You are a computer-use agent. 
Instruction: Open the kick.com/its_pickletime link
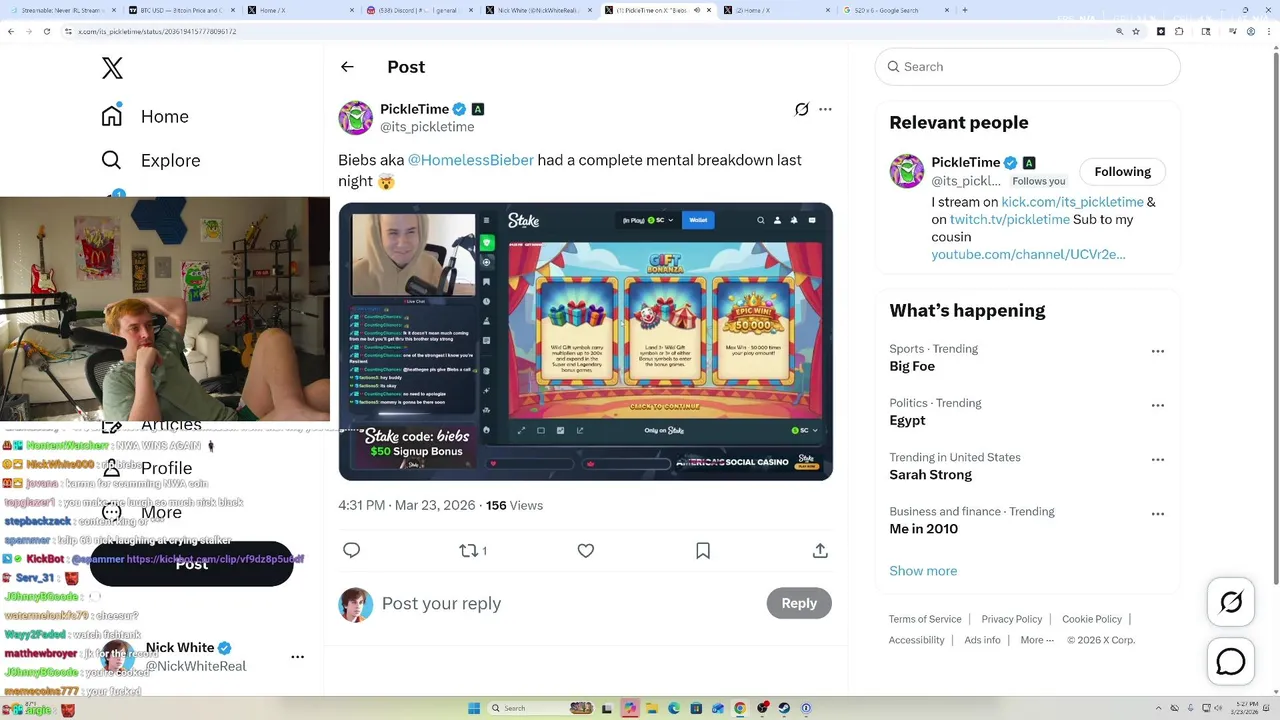(1072, 202)
